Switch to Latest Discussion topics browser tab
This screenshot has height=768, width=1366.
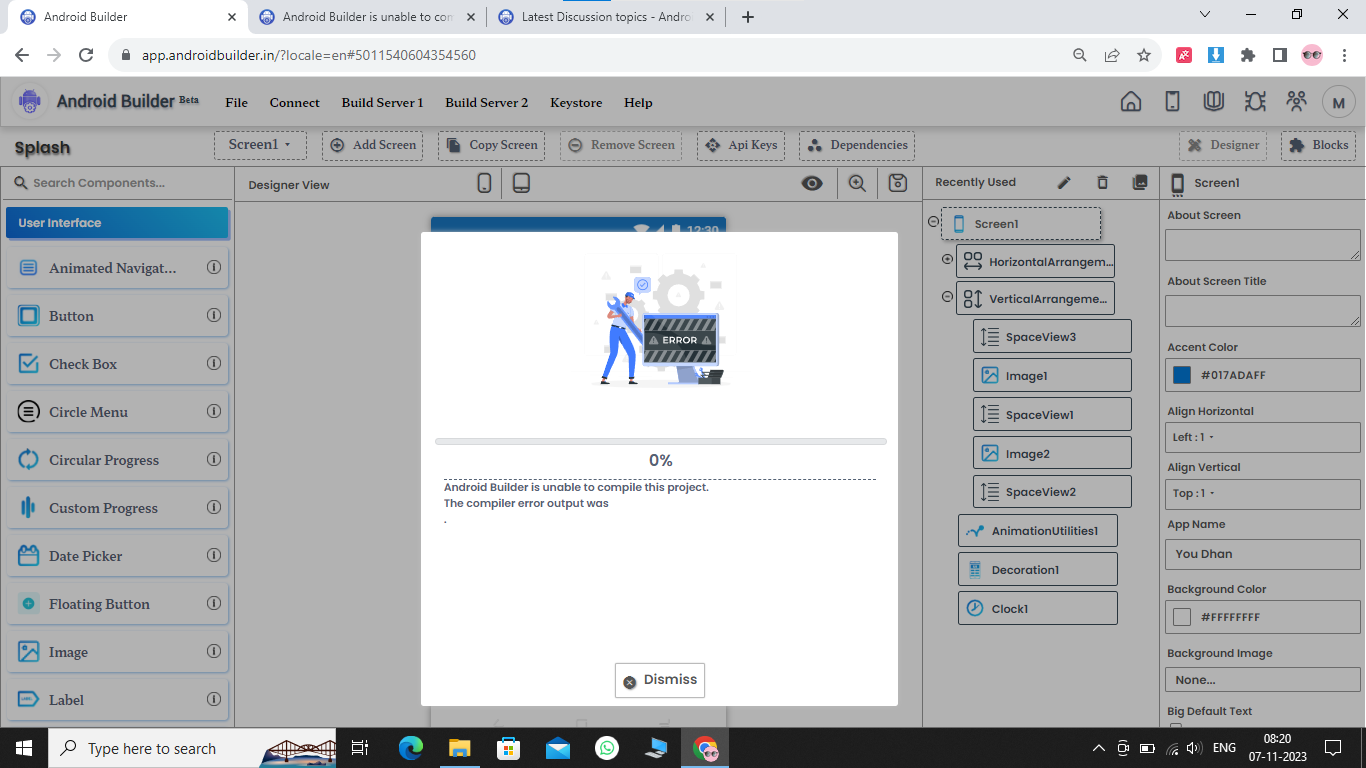point(606,17)
